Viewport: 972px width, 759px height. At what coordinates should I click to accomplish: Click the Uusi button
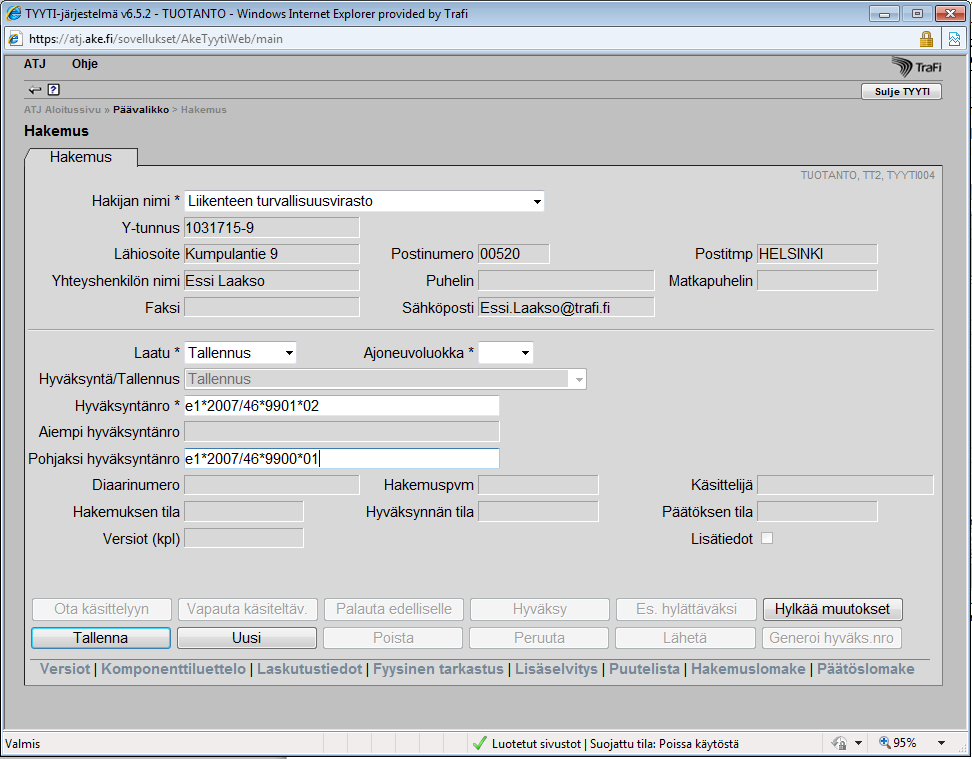click(x=247, y=637)
